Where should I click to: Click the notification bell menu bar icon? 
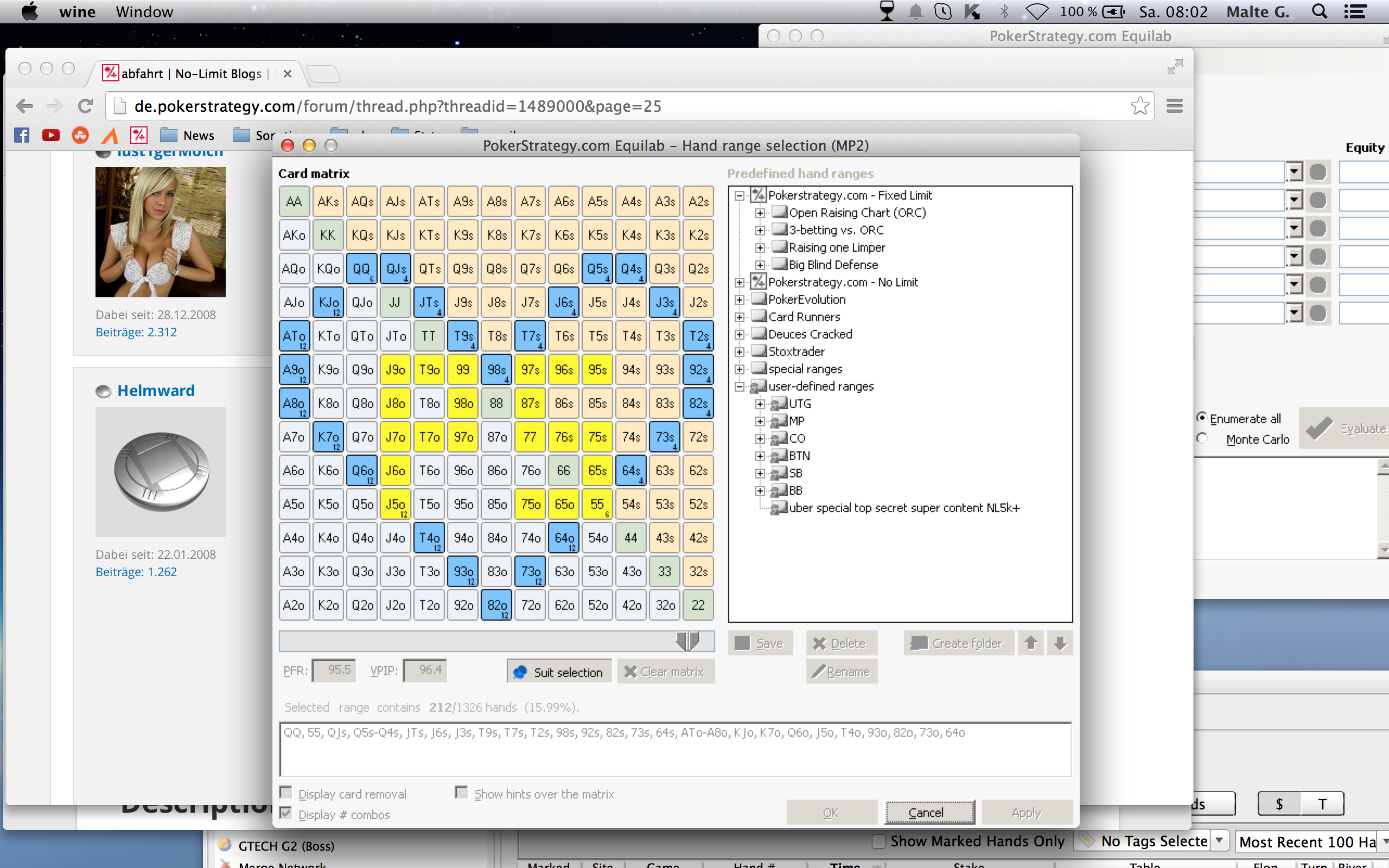(915, 11)
